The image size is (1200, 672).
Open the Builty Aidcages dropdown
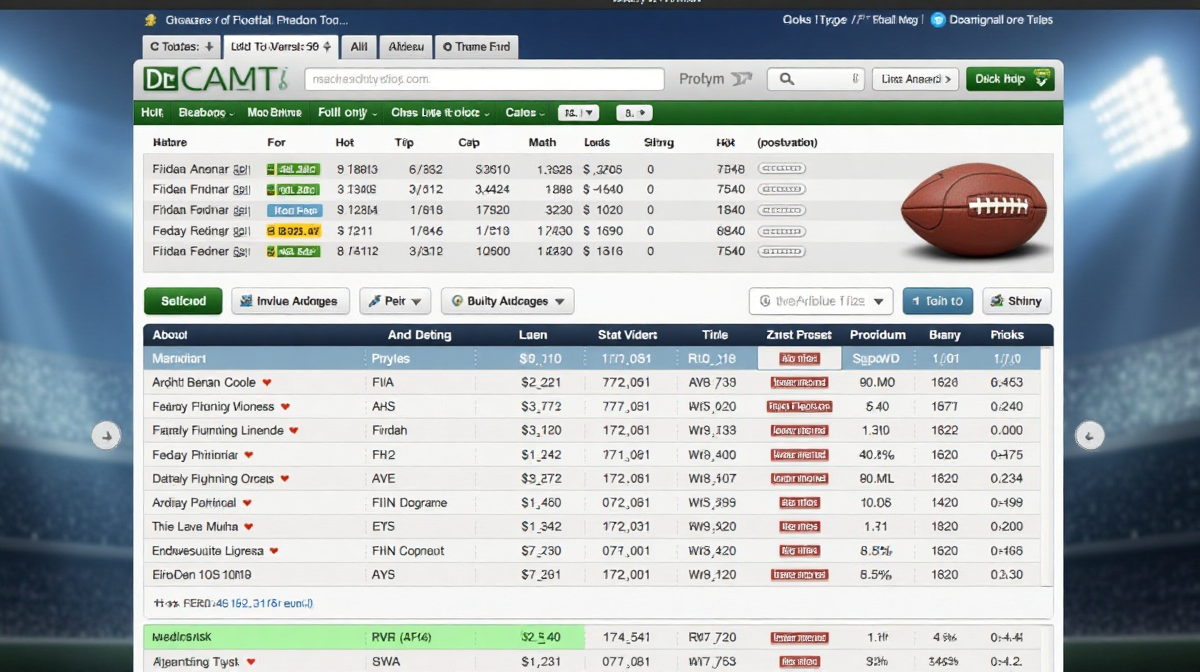click(507, 301)
